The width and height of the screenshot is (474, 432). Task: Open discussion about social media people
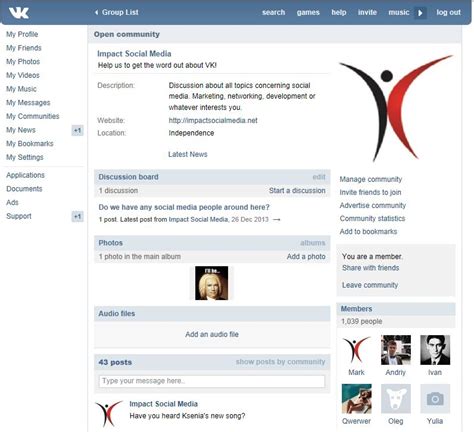click(184, 207)
